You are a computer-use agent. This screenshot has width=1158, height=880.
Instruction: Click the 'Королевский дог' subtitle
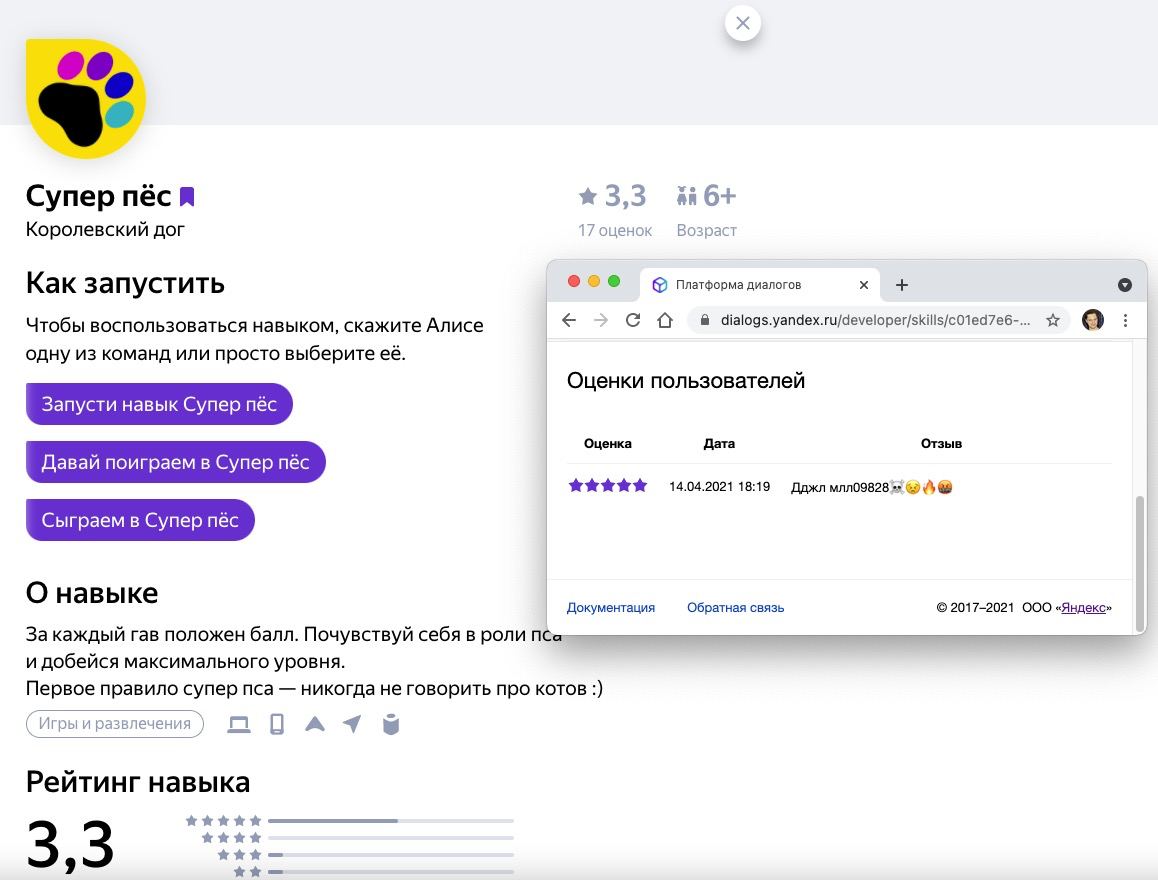click(x=105, y=230)
